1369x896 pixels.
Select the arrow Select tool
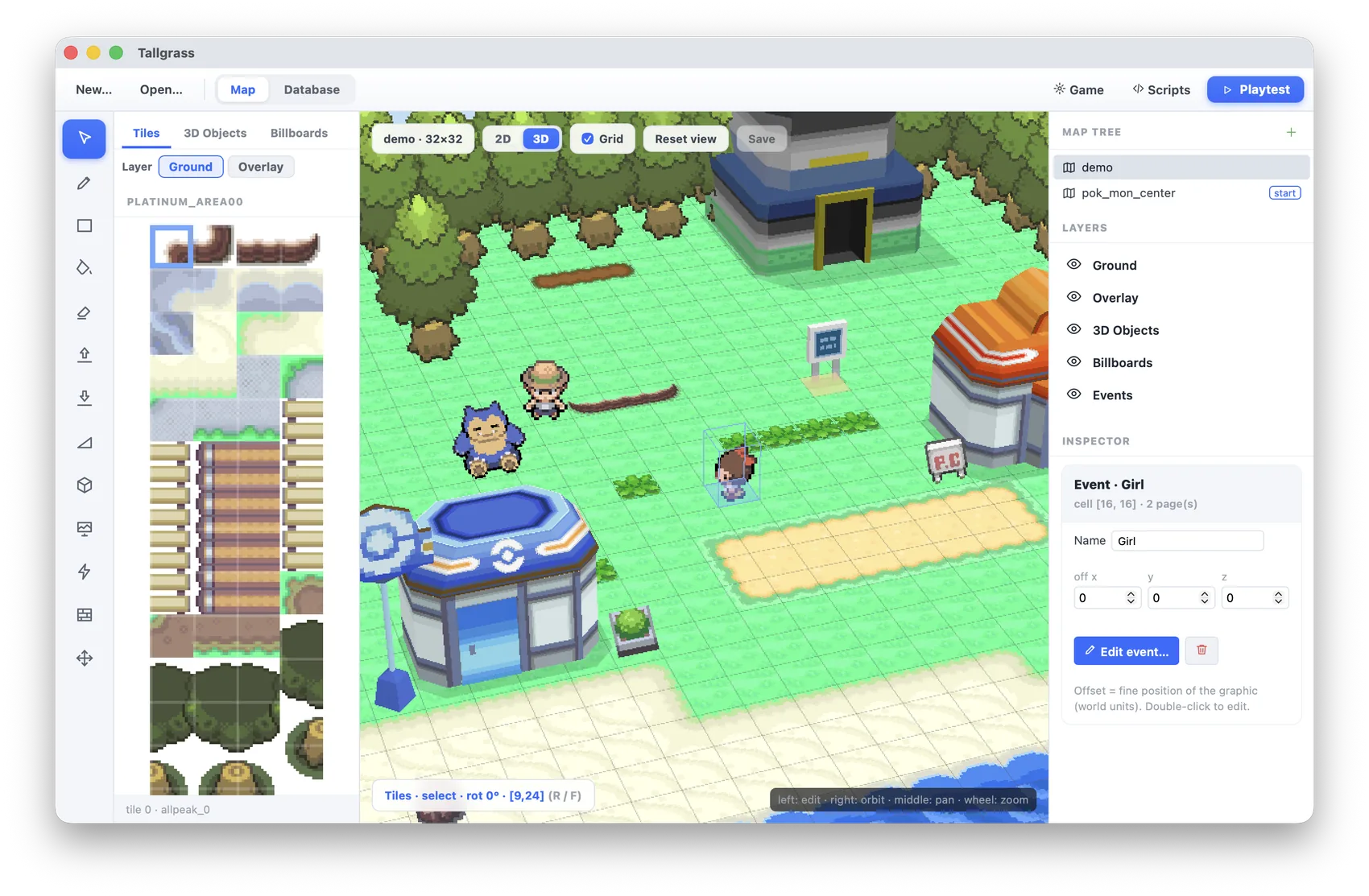point(85,138)
